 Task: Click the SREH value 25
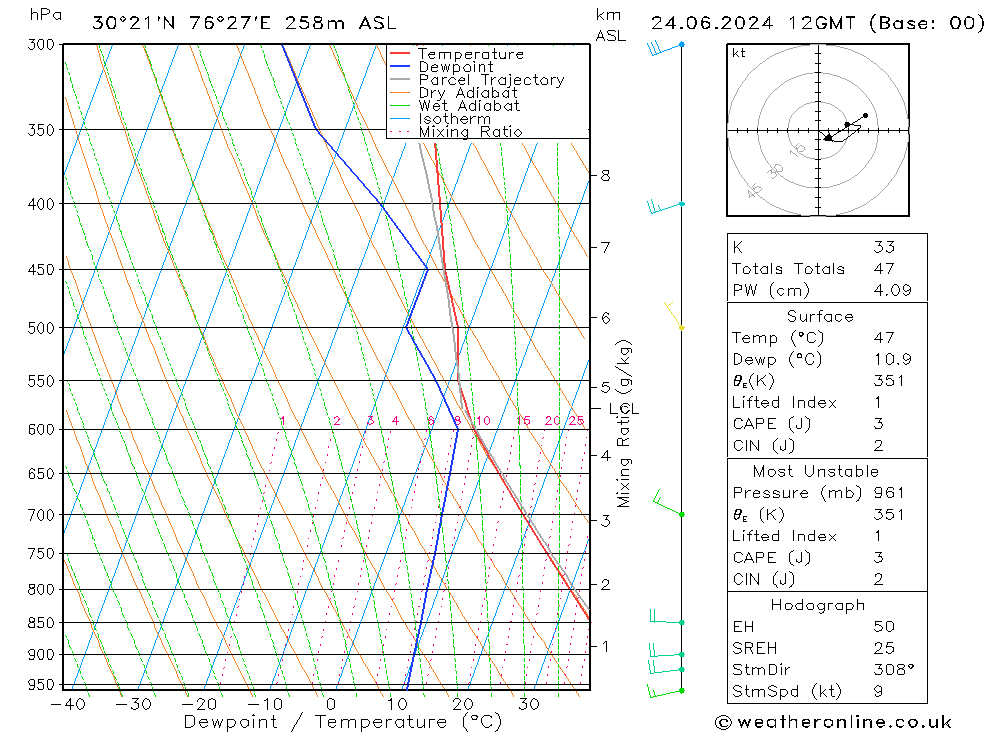coord(885,648)
